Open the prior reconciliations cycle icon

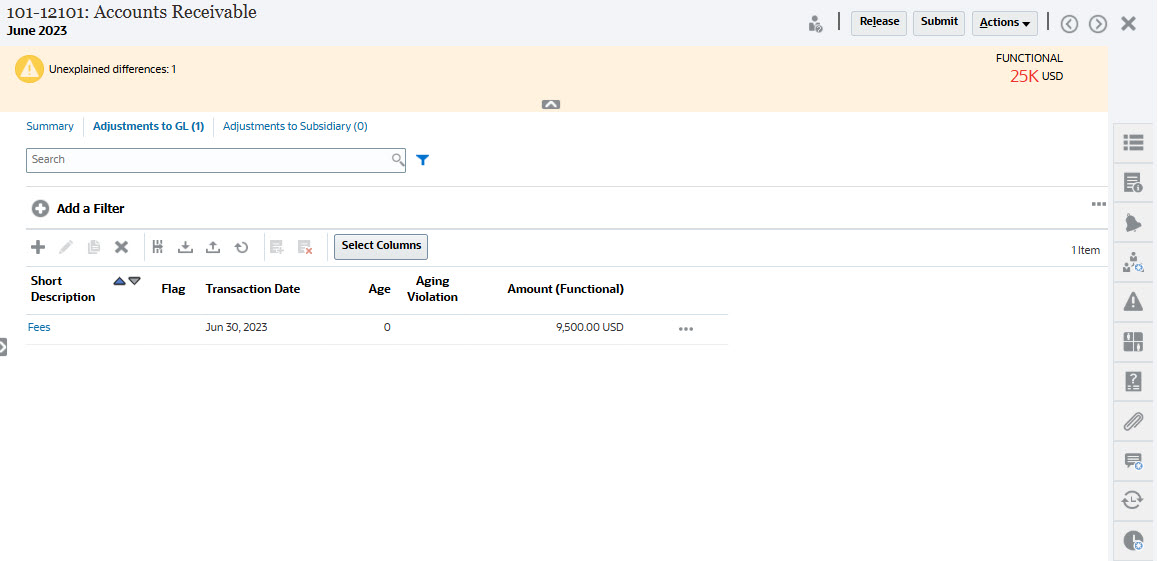(1133, 501)
